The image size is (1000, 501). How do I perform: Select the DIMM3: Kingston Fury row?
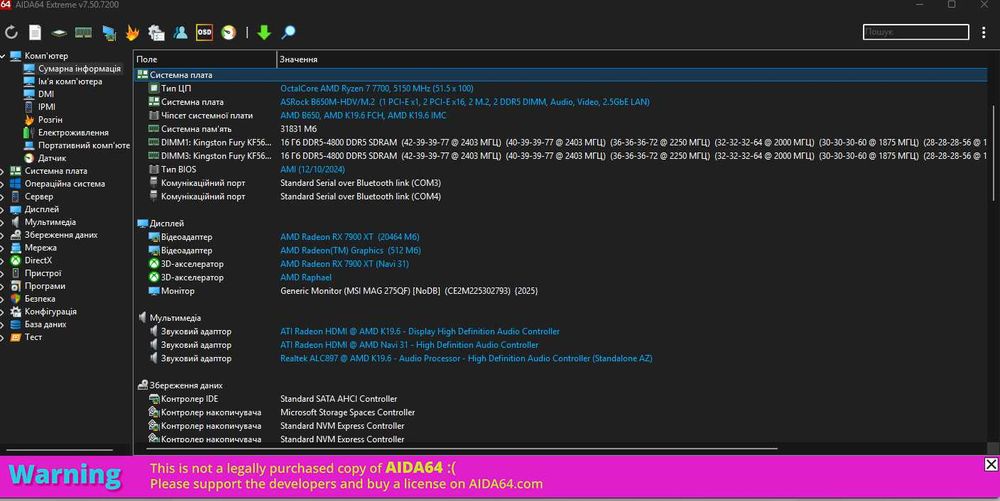click(x=561, y=156)
